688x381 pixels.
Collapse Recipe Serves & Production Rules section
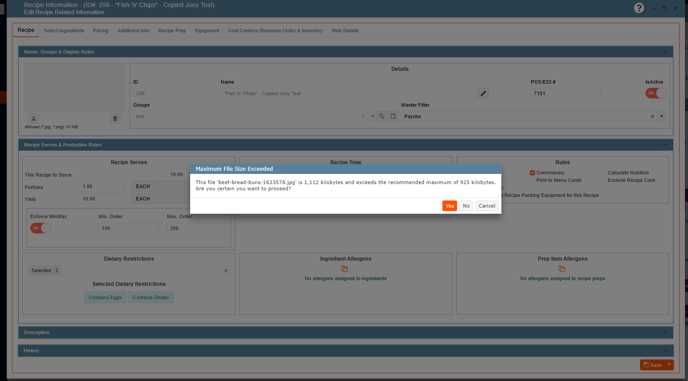pos(665,145)
